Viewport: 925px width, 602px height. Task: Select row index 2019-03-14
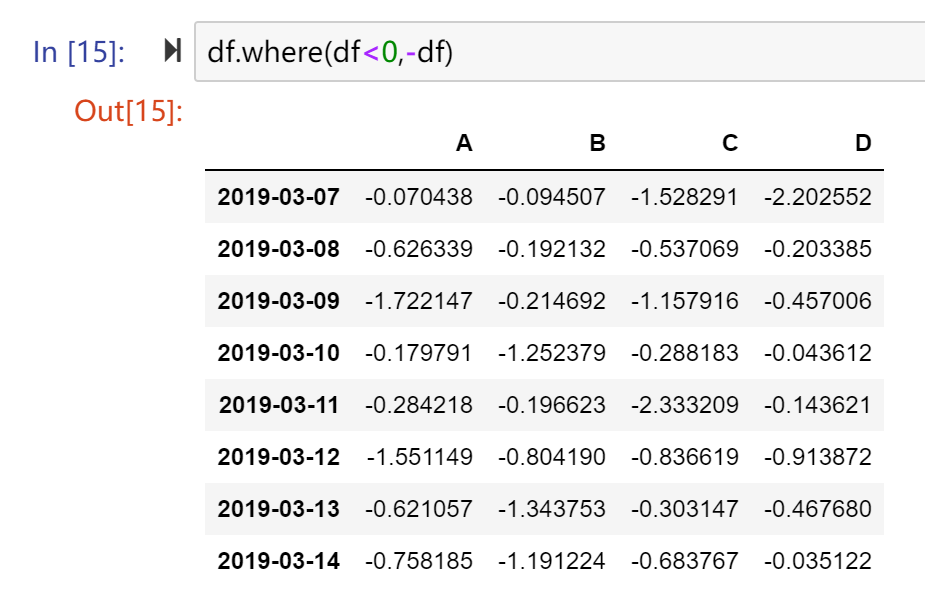pos(278,561)
